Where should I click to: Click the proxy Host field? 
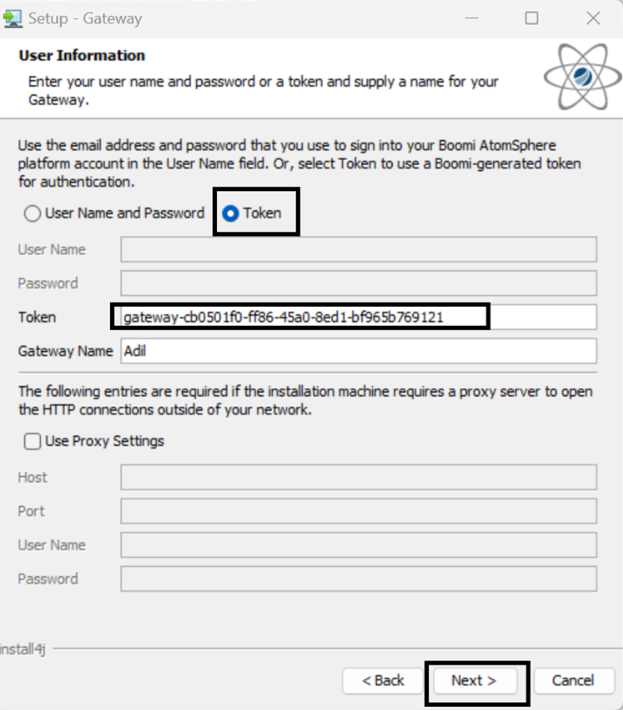[358, 477]
